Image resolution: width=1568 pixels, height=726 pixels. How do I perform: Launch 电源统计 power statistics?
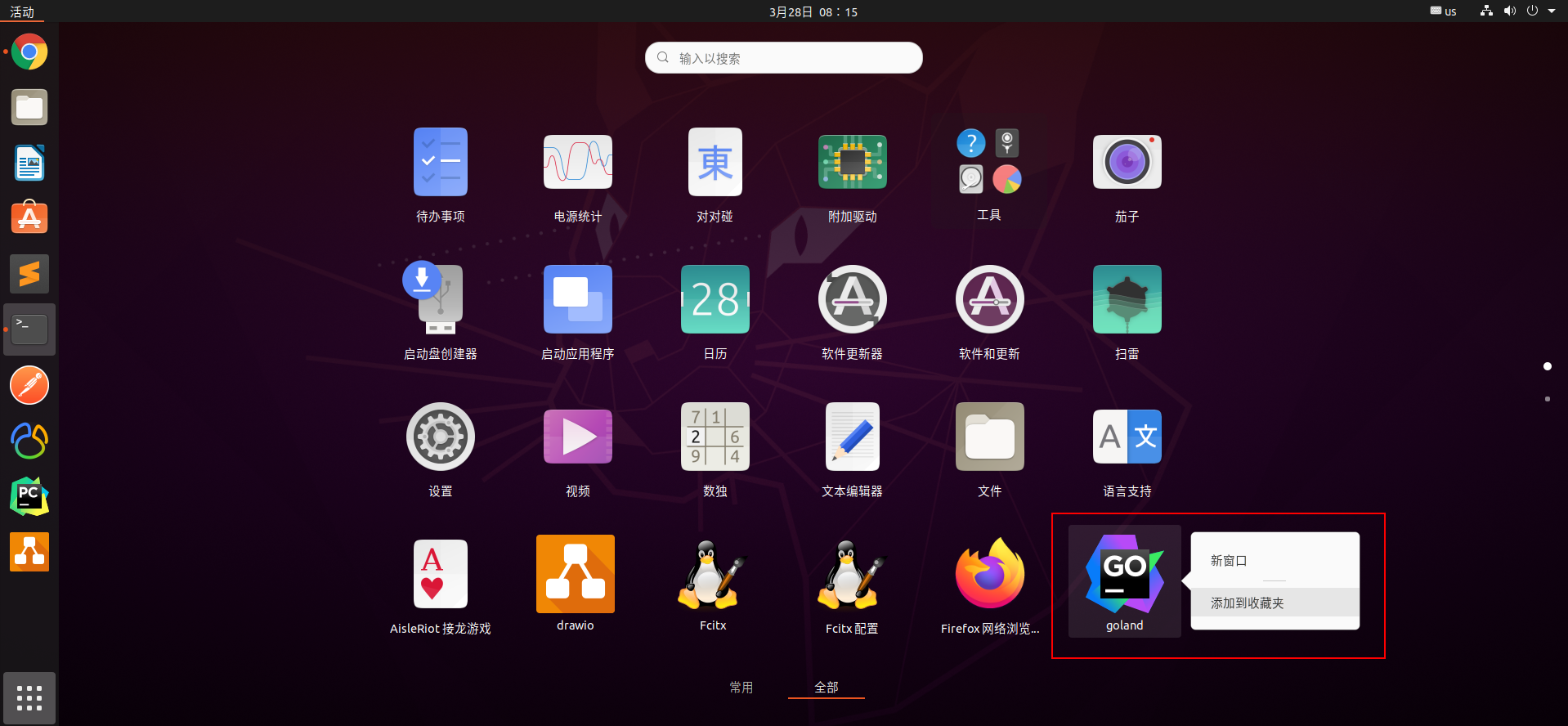pos(578,162)
